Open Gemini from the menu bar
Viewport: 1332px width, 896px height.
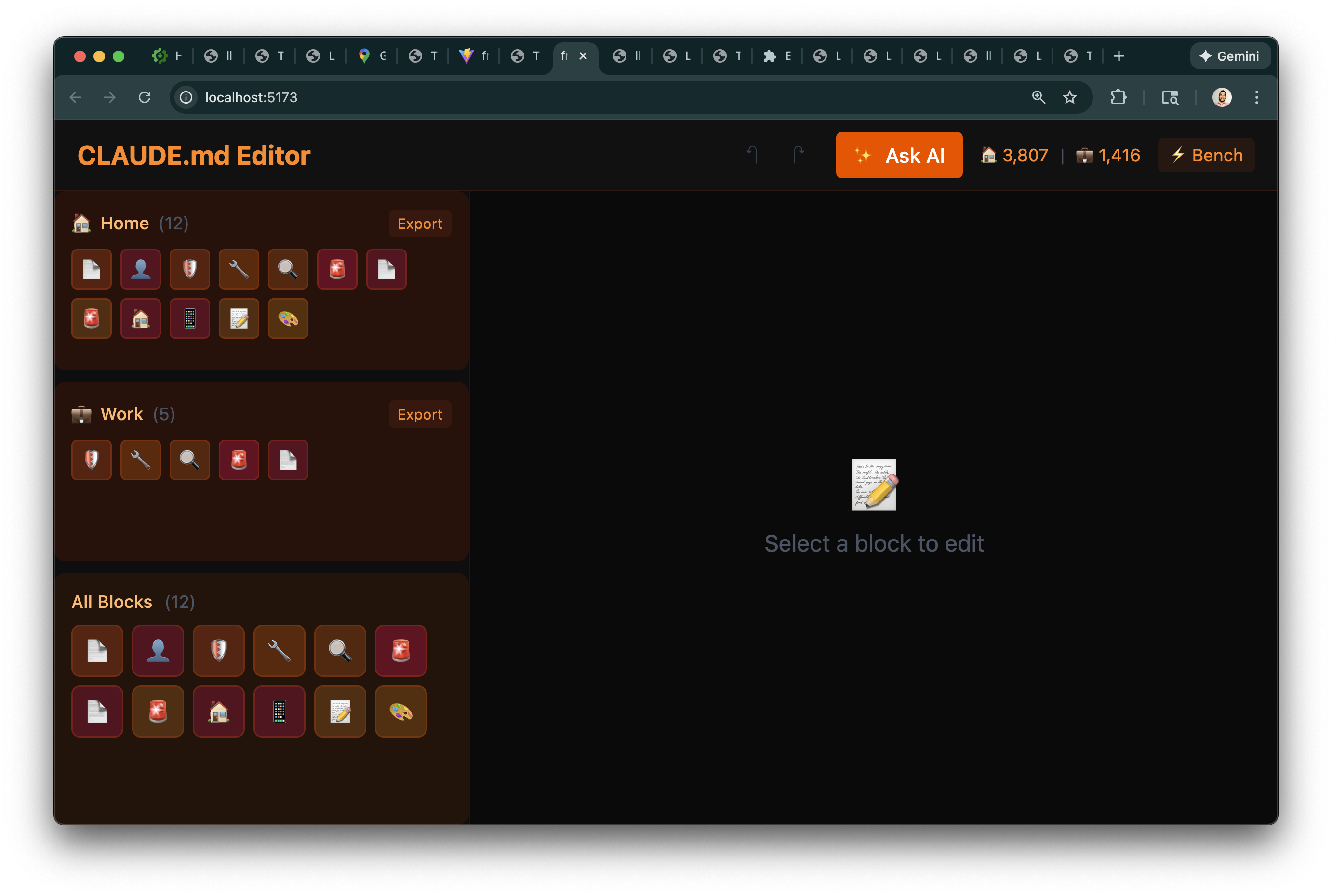pyautogui.click(x=1230, y=55)
